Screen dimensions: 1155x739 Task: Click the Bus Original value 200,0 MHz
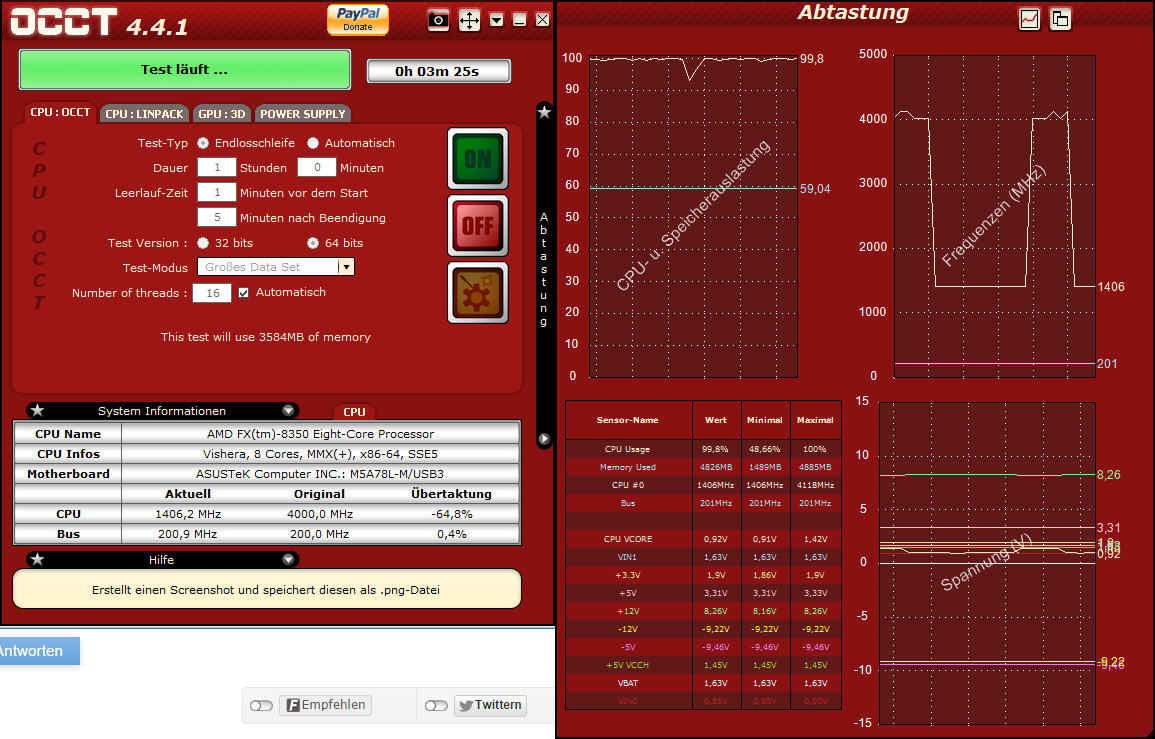[x=320, y=533]
